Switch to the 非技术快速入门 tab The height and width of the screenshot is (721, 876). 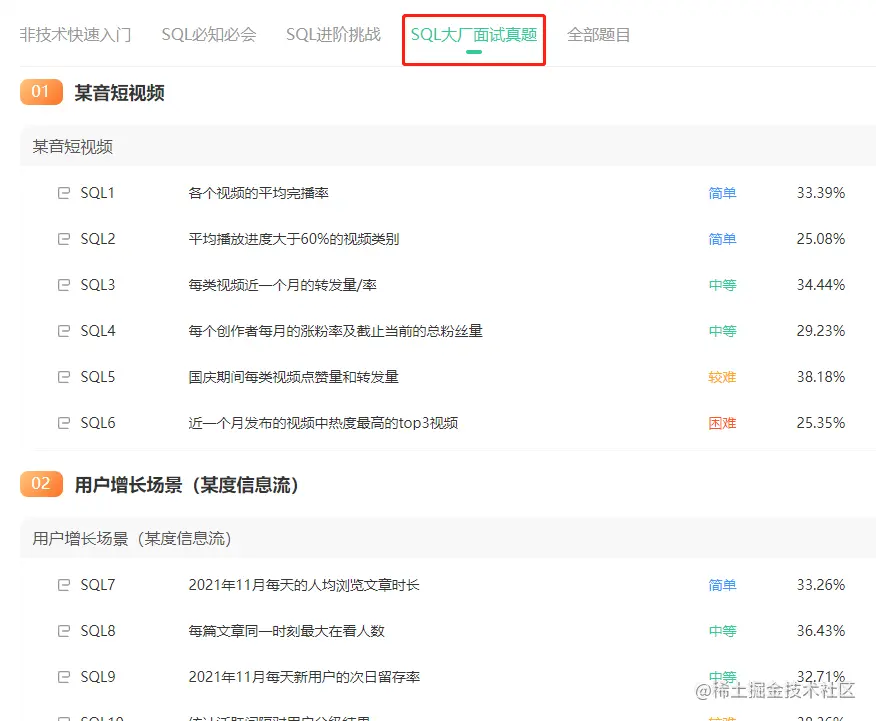(x=75, y=35)
